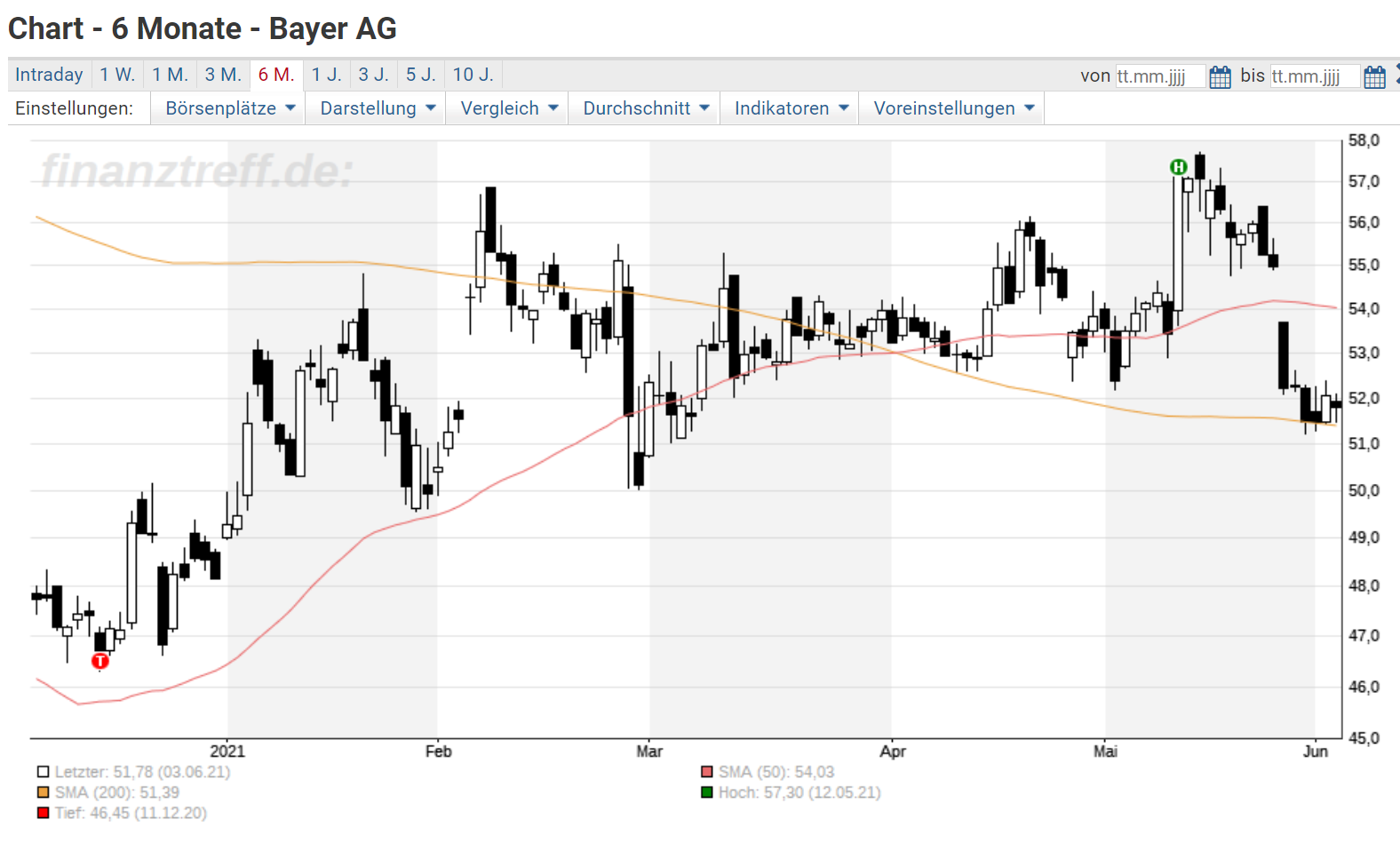
Task: Click 'Einstellungen:' label
Action: [x=74, y=108]
